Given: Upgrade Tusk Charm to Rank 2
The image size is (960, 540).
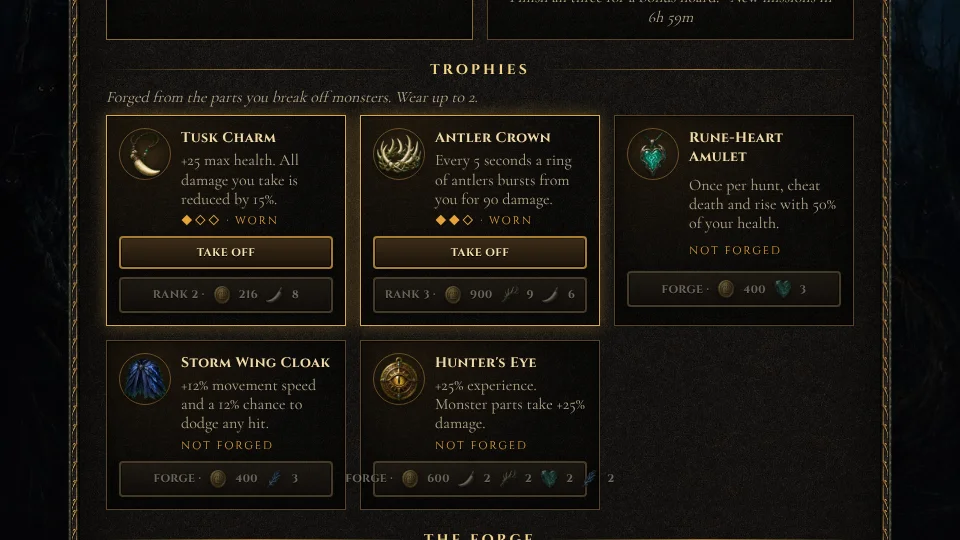Looking at the screenshot, I should coord(226,294).
